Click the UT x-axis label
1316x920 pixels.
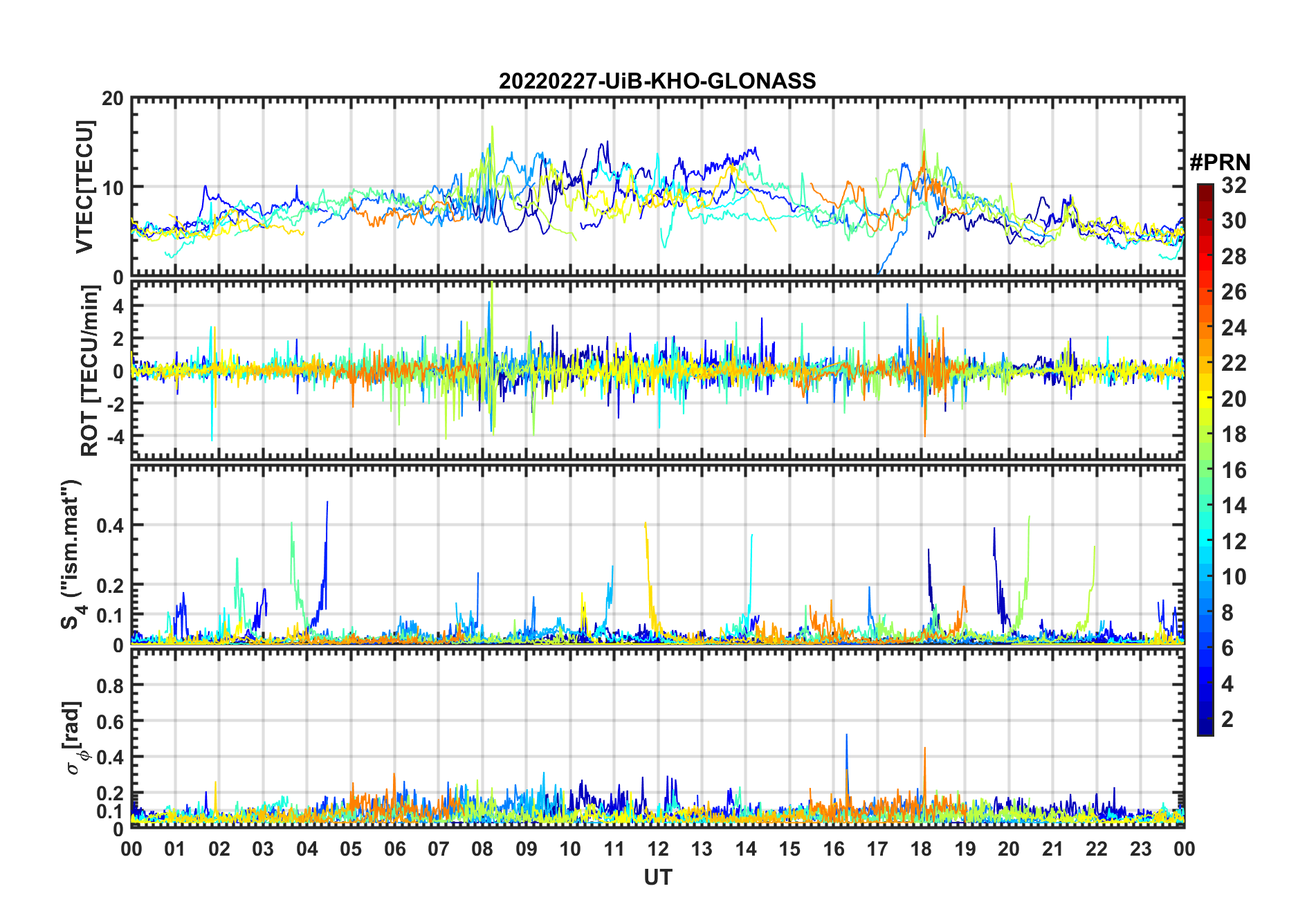pyautogui.click(x=657, y=877)
